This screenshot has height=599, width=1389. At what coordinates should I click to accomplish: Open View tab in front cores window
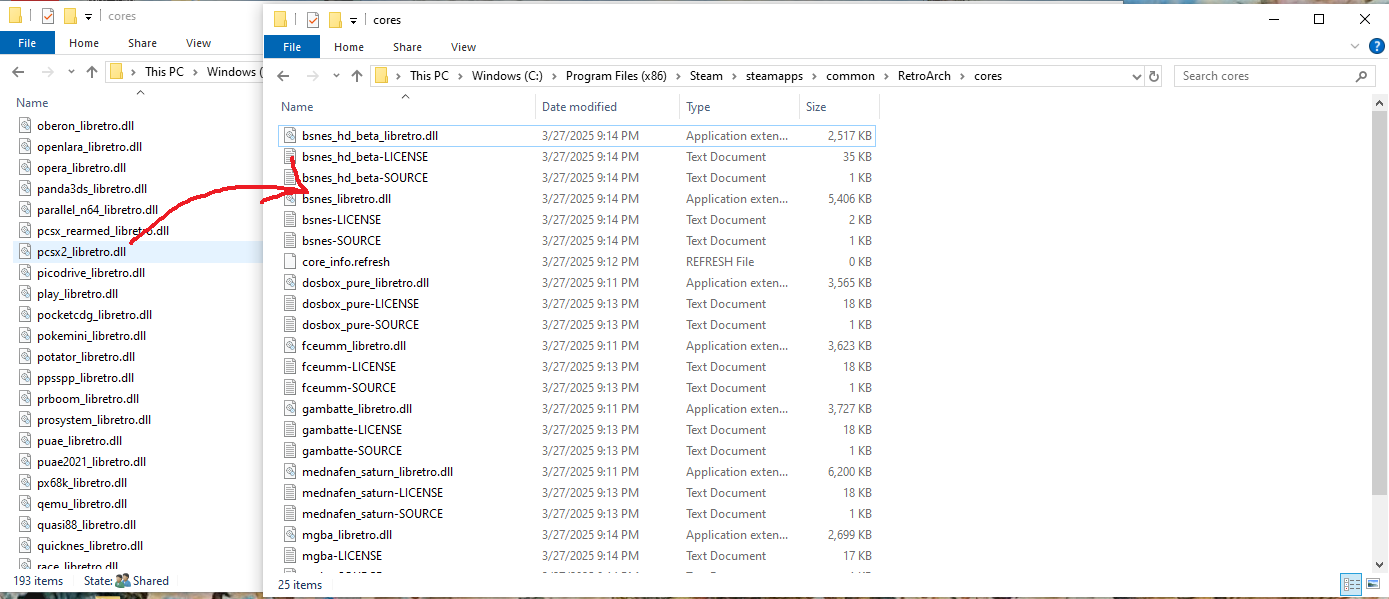463,47
